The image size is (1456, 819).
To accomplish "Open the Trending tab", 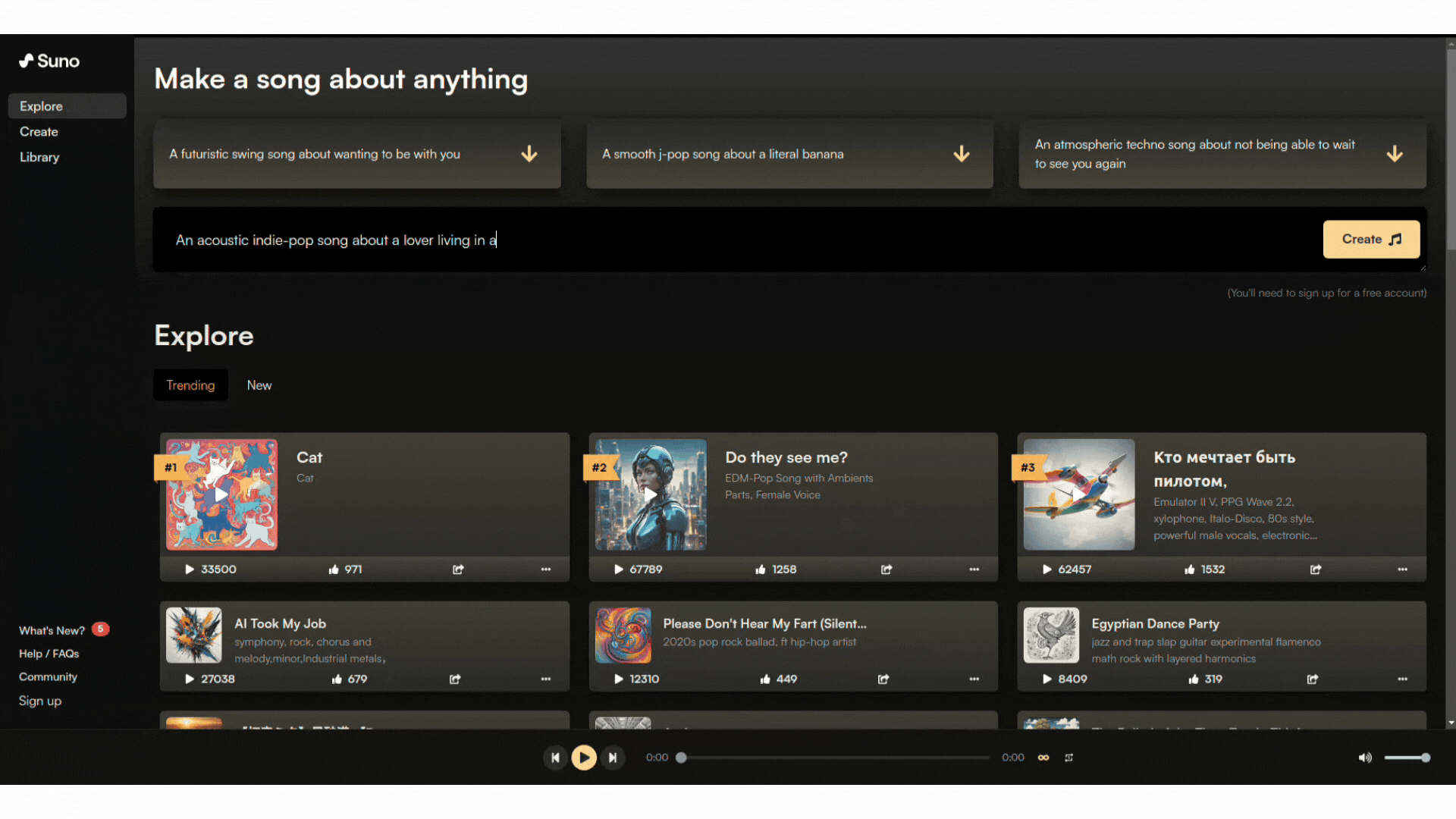I will (190, 384).
